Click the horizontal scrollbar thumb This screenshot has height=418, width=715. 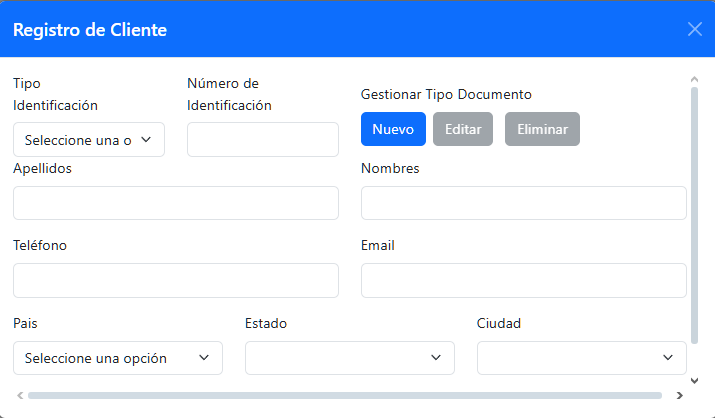point(345,395)
